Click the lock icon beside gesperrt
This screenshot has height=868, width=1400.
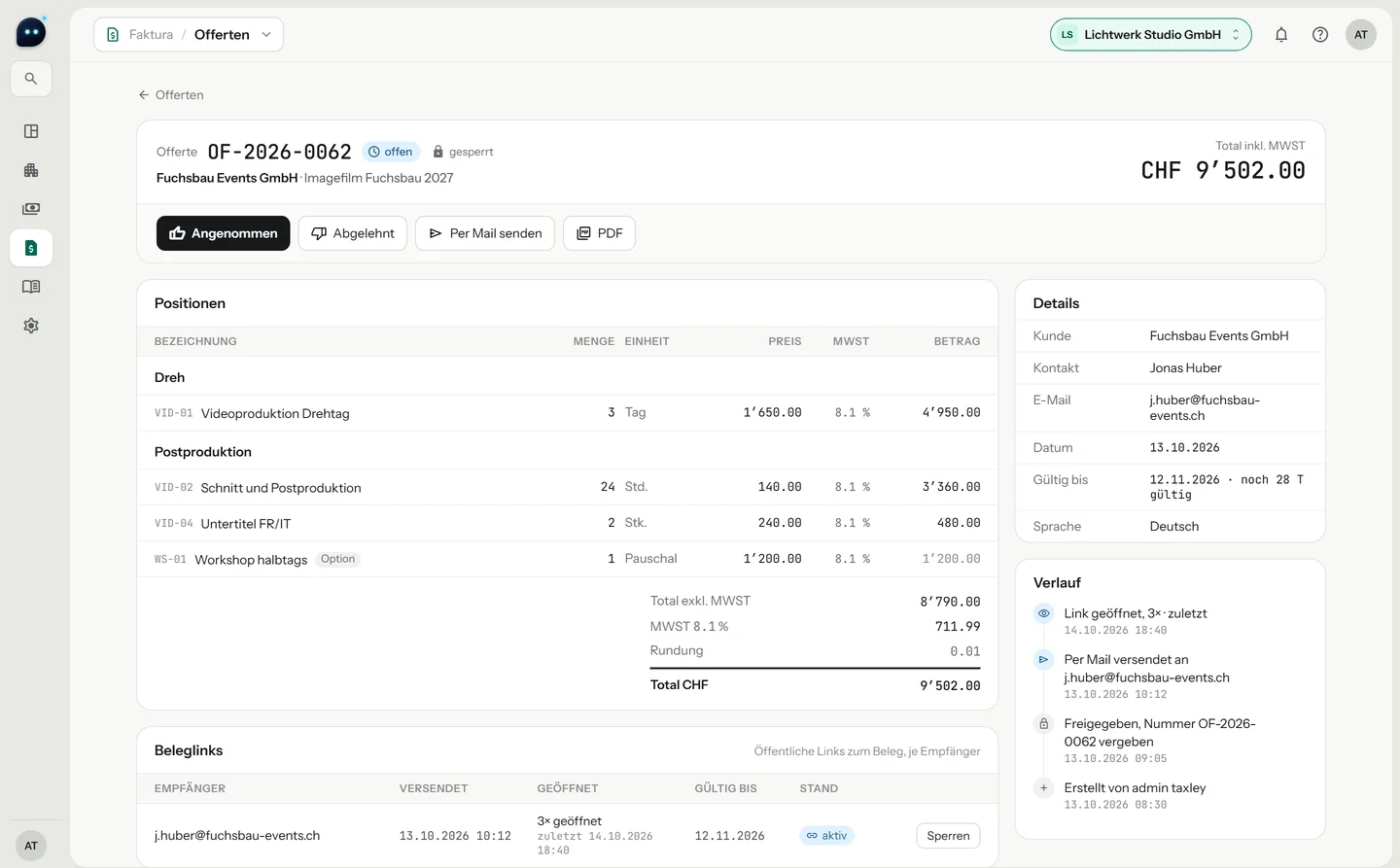coord(438,152)
